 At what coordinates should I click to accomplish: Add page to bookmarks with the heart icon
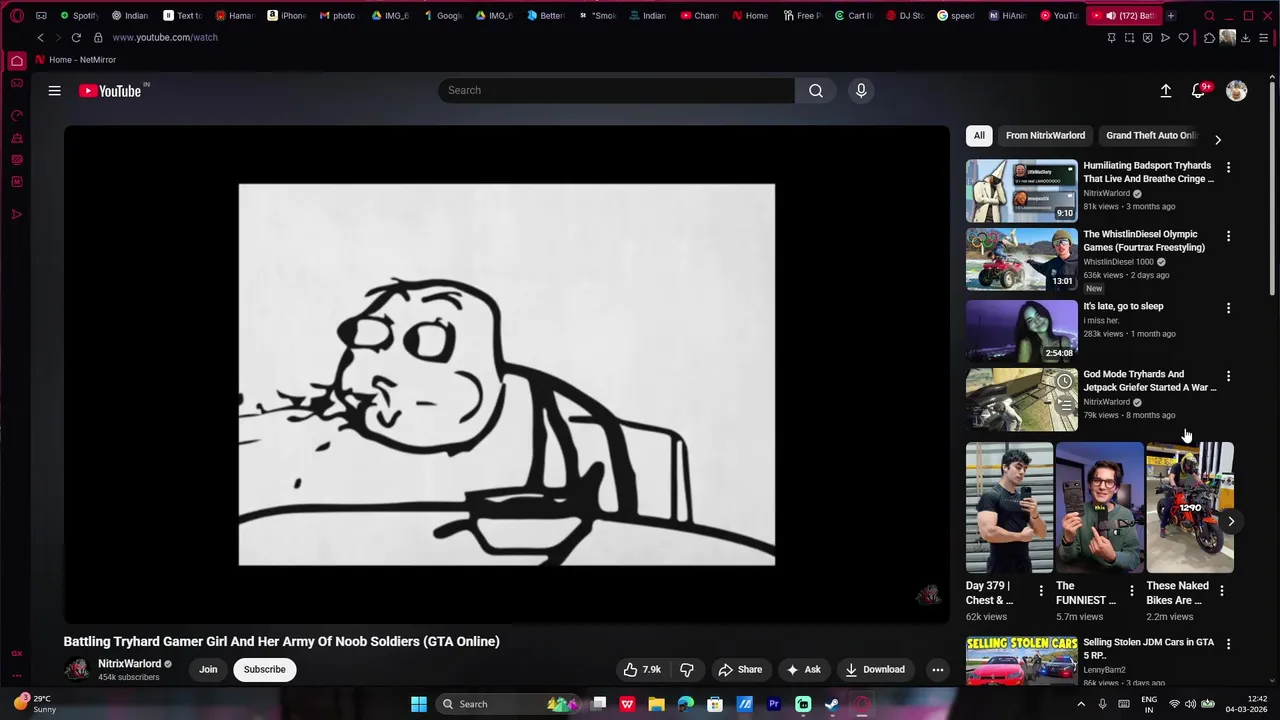click(1184, 38)
